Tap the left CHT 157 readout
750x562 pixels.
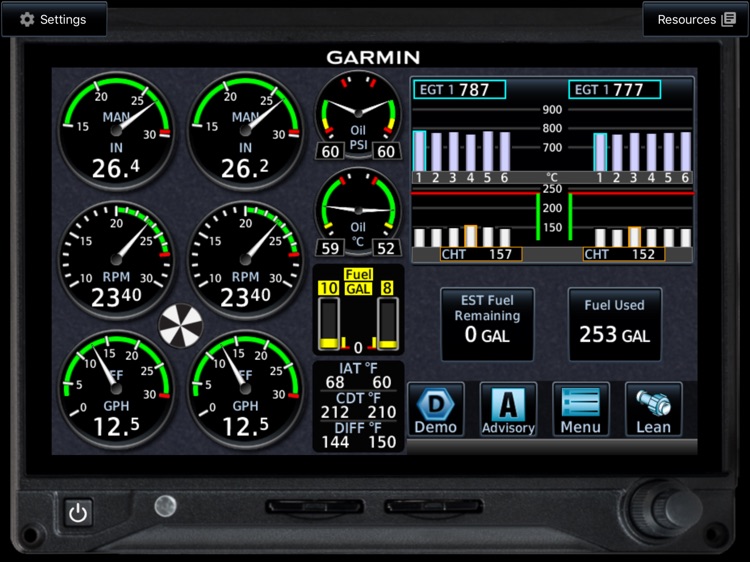481,254
